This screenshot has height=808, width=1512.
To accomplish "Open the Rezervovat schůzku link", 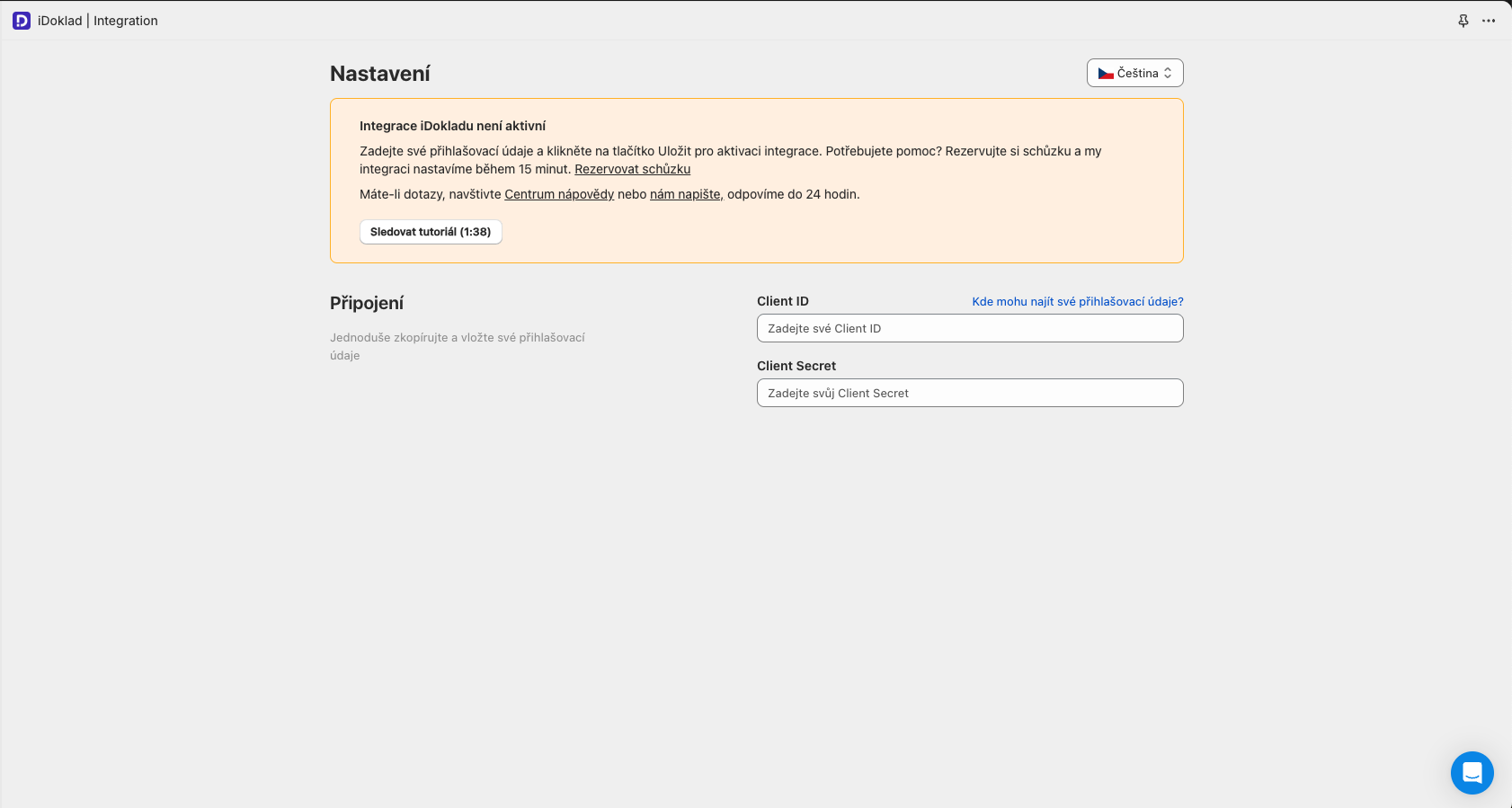I will pyautogui.click(x=632, y=169).
